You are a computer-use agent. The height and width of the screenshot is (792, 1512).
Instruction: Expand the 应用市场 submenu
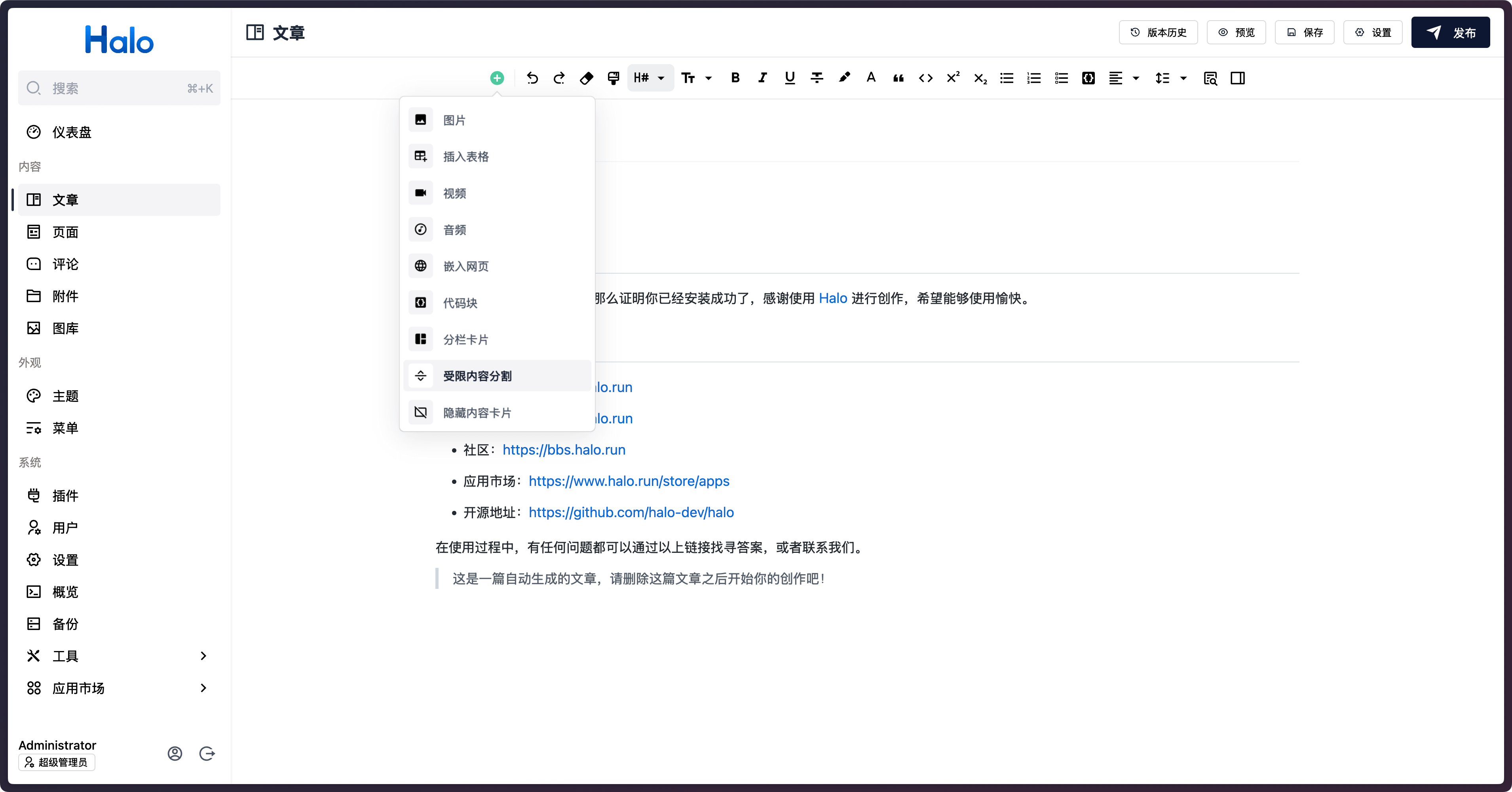119,688
